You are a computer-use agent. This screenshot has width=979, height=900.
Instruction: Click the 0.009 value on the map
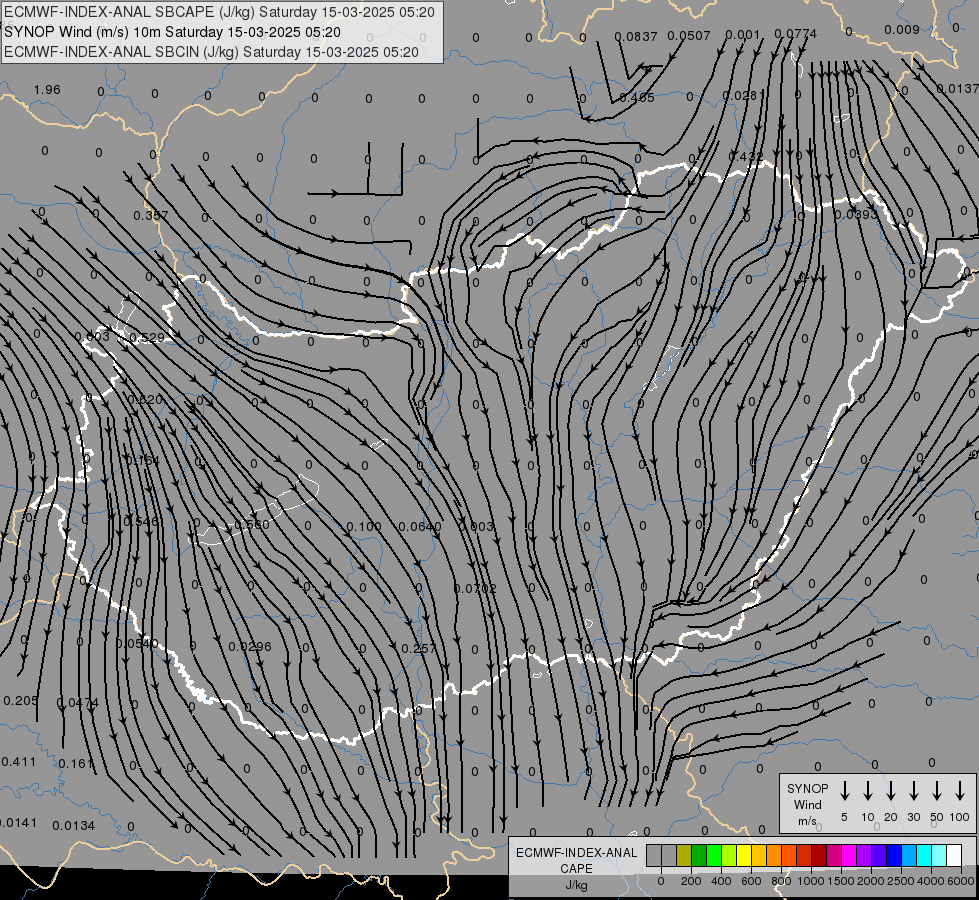click(x=902, y=29)
